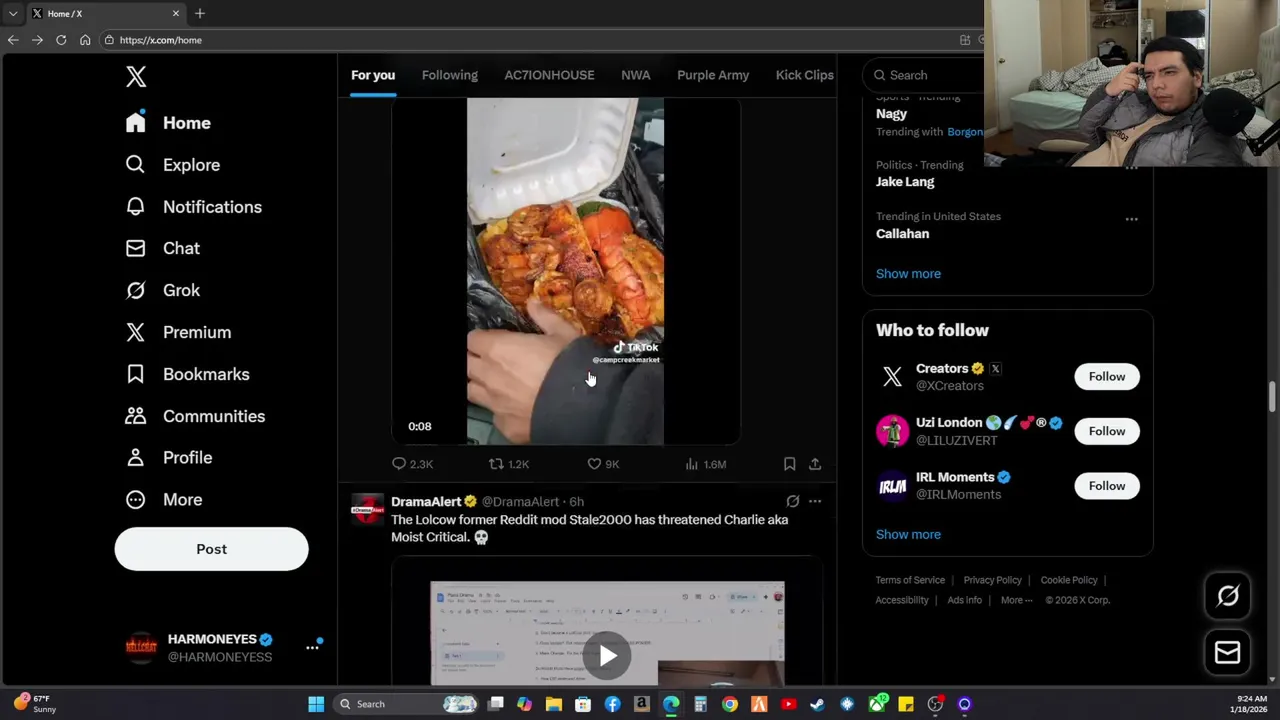Expand the footer More options

coord(1016,600)
